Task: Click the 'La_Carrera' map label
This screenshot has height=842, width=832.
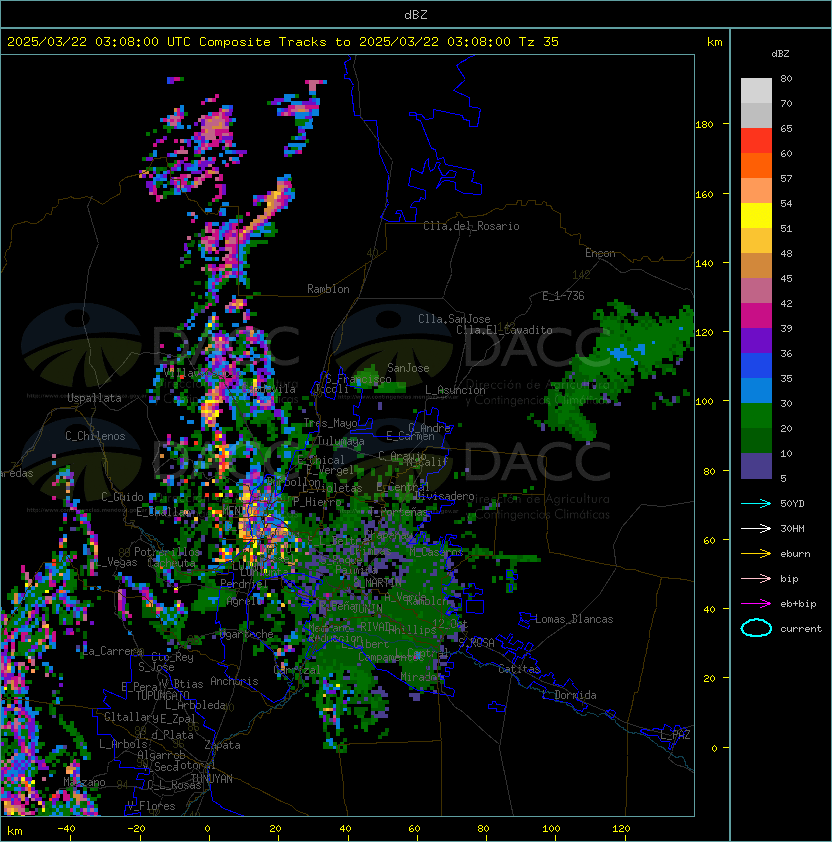Action: 113,651
